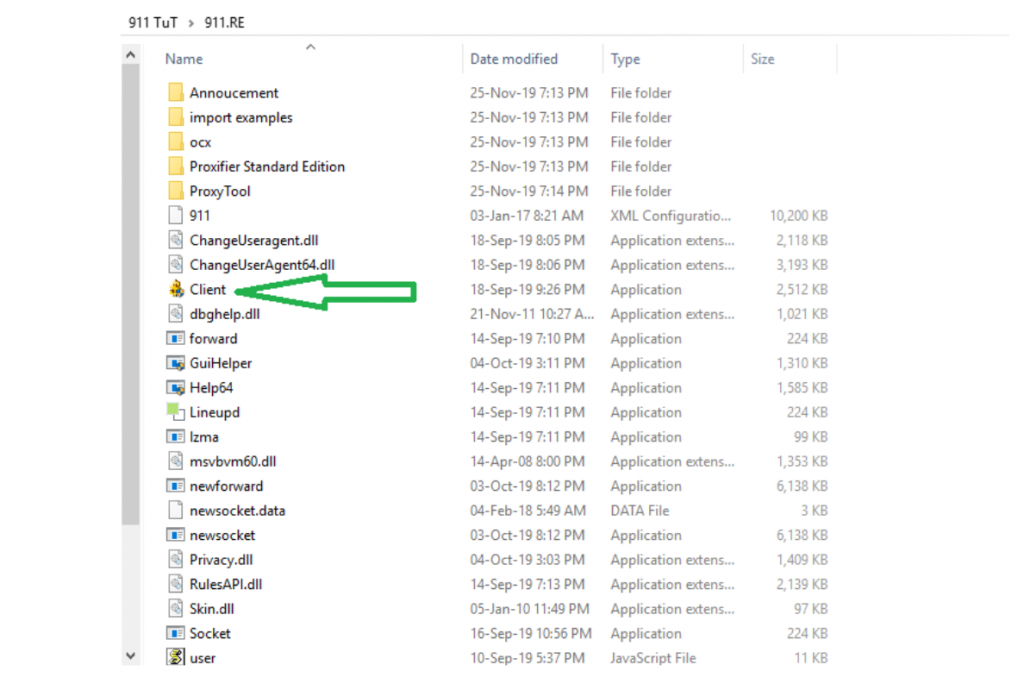Select the newforward application icon

[175, 486]
